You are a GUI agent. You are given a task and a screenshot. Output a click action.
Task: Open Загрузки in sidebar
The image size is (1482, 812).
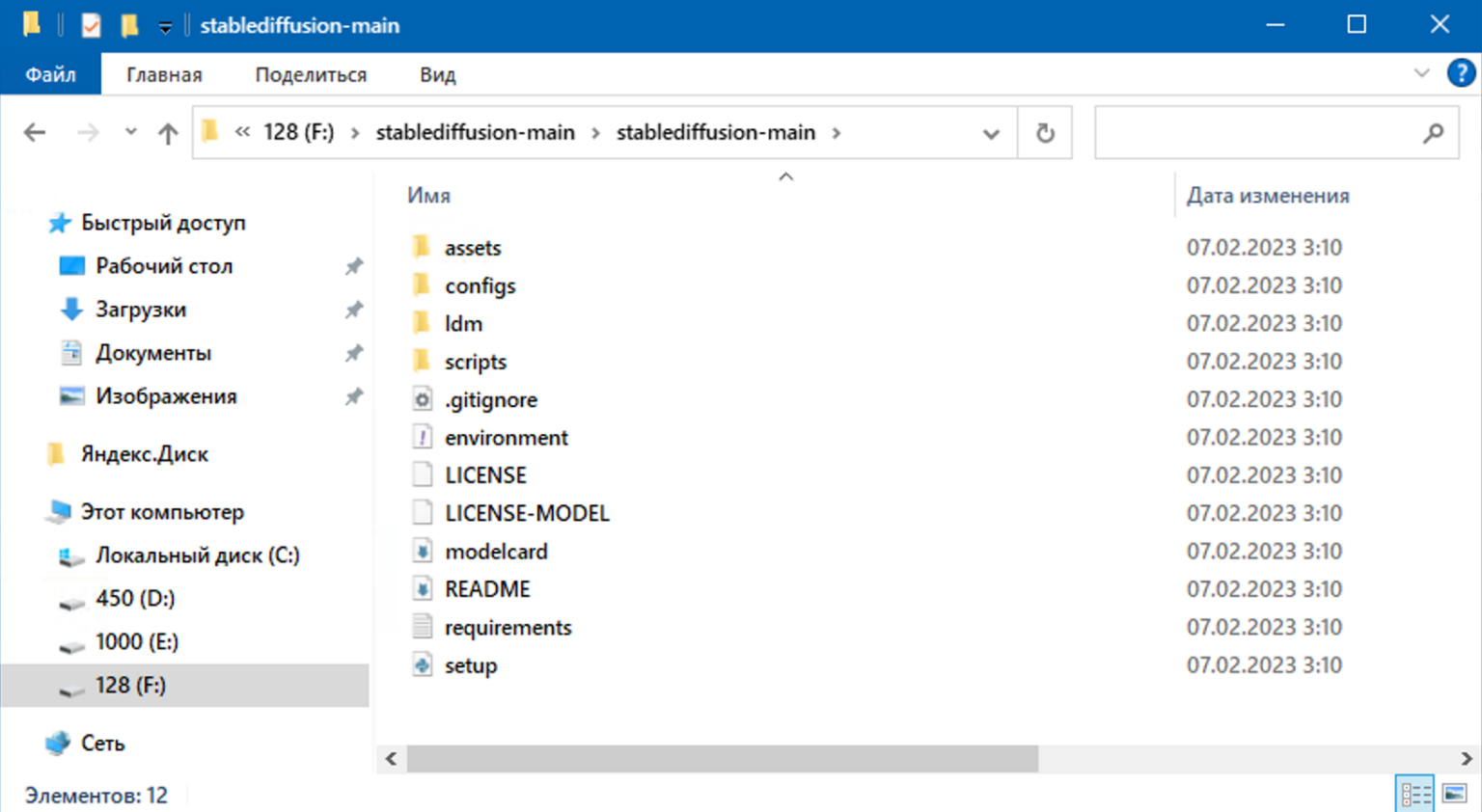(141, 310)
